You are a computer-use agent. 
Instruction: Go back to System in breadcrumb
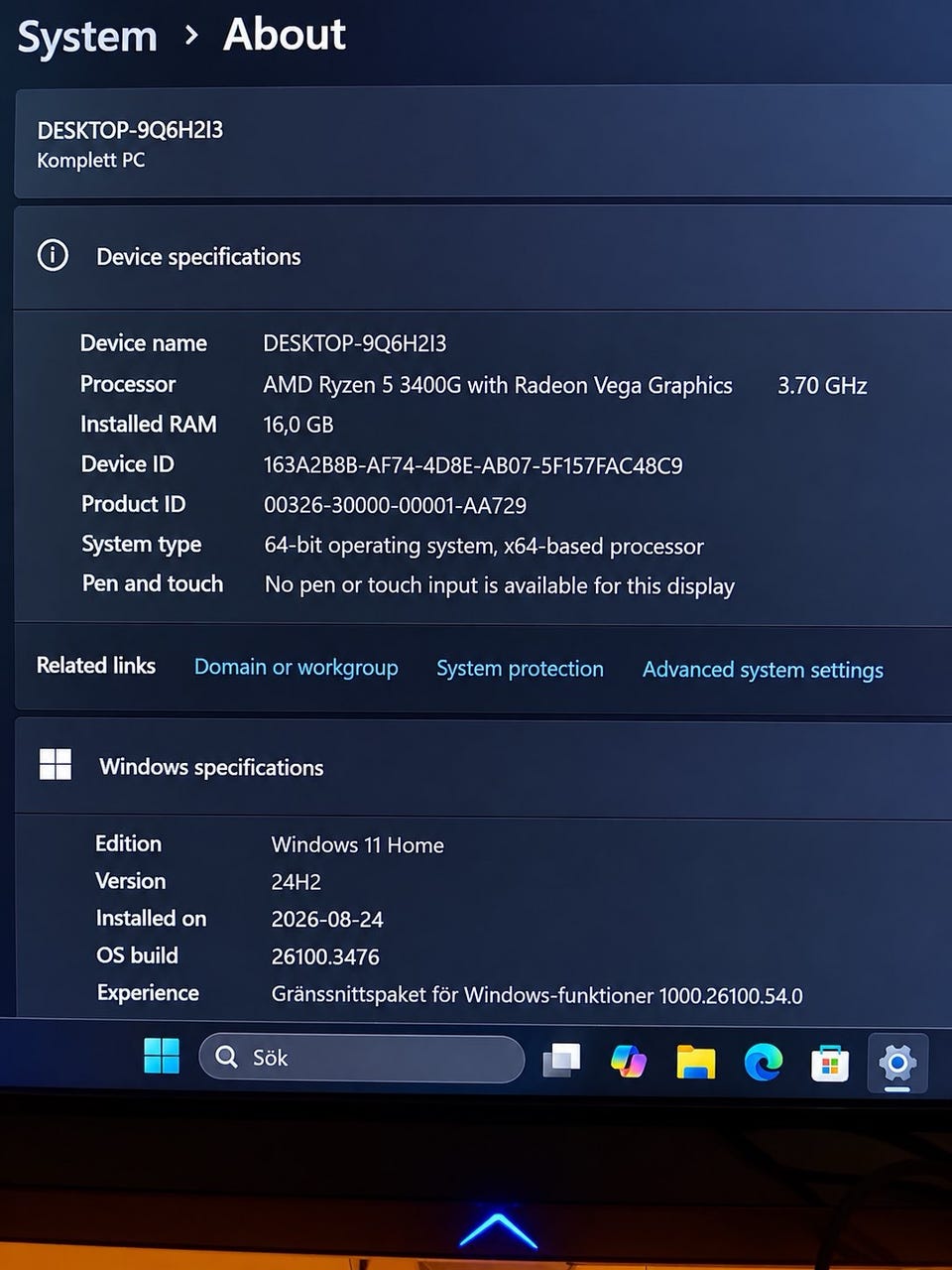click(87, 37)
